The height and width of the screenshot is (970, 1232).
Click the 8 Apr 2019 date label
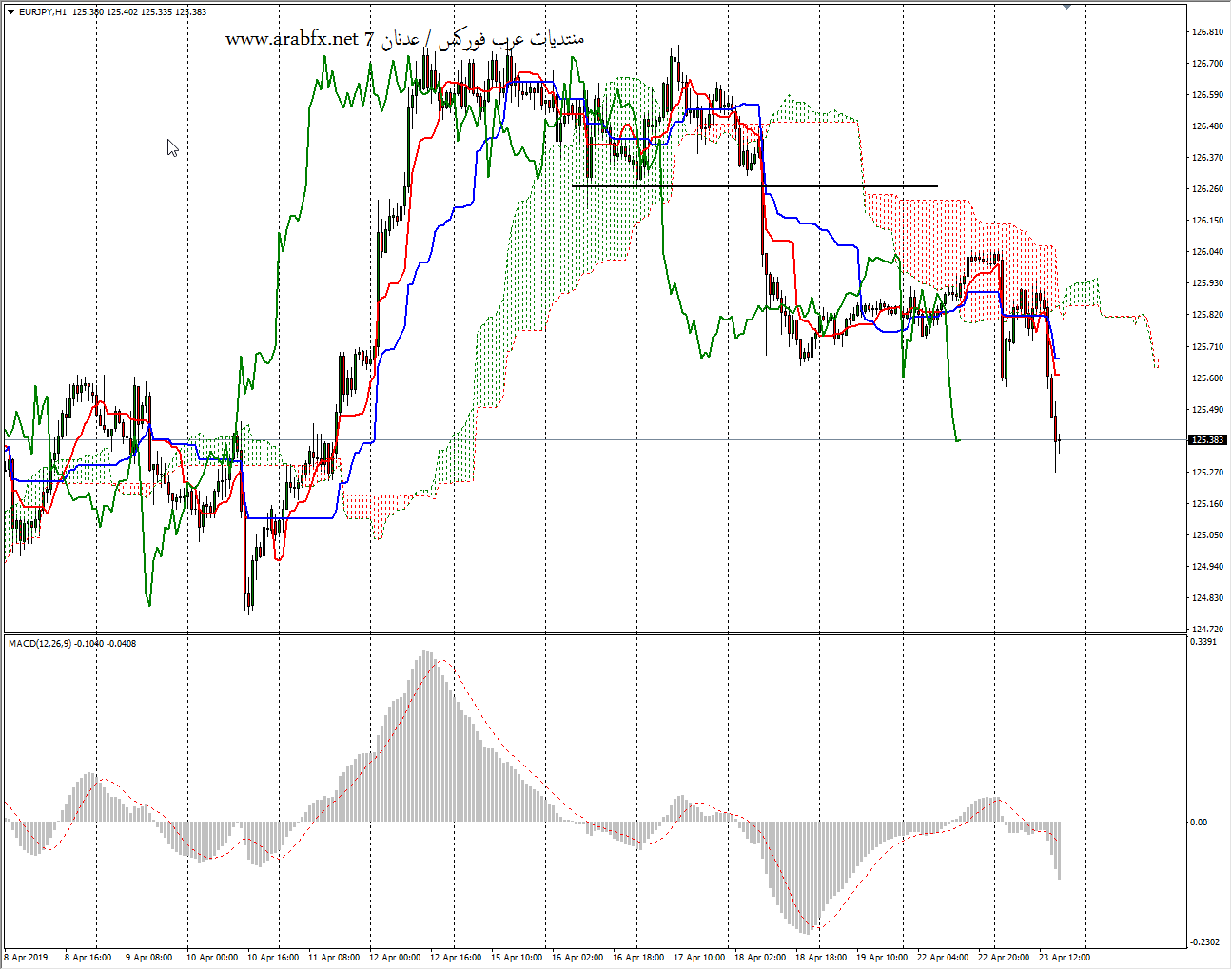click(26, 958)
